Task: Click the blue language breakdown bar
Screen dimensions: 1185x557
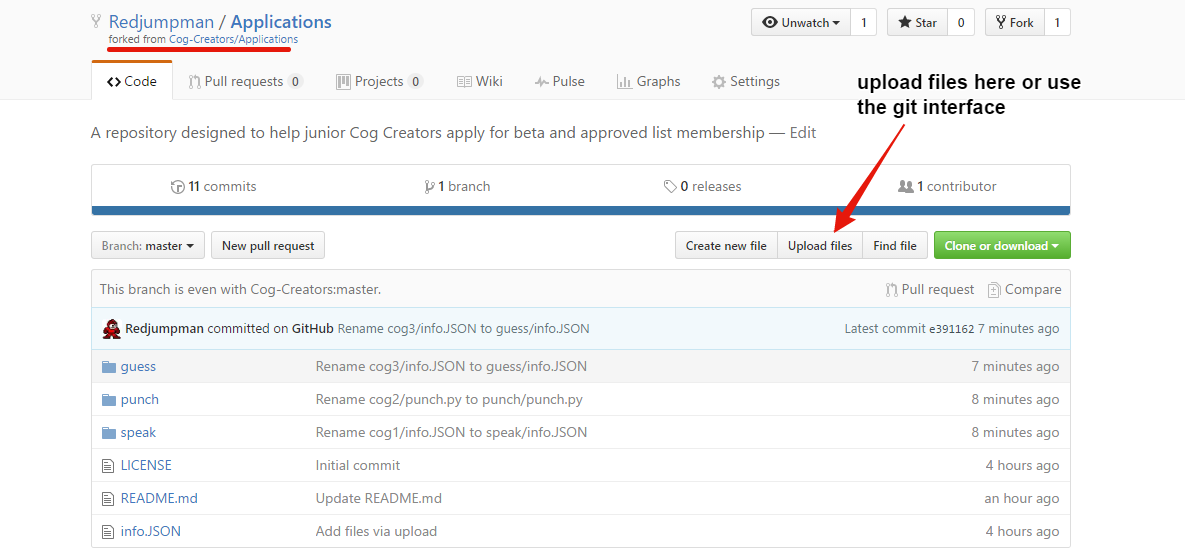Action: coord(580,211)
